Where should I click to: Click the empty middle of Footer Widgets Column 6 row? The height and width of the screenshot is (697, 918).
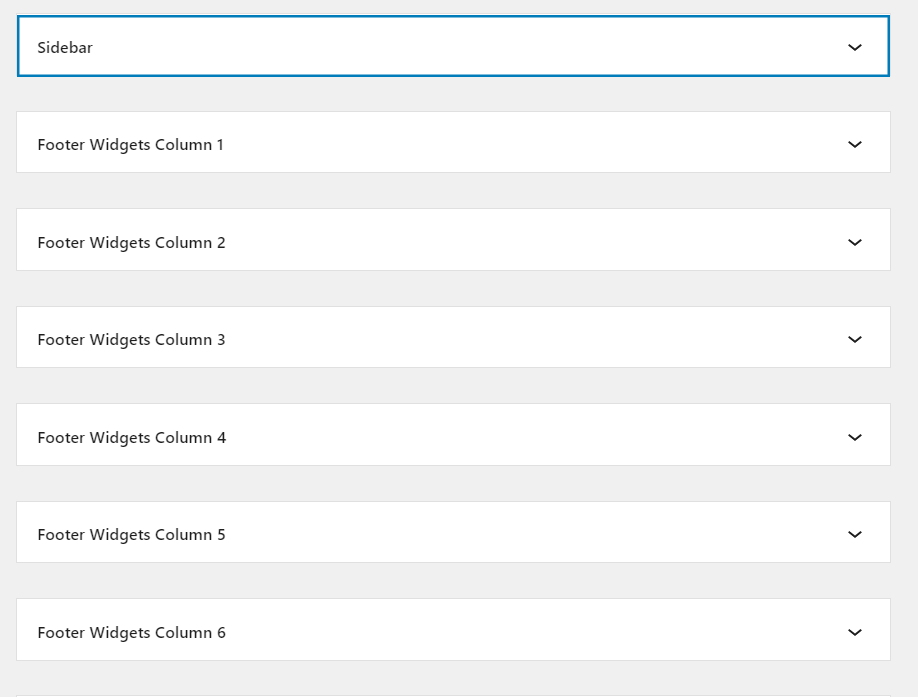point(453,630)
